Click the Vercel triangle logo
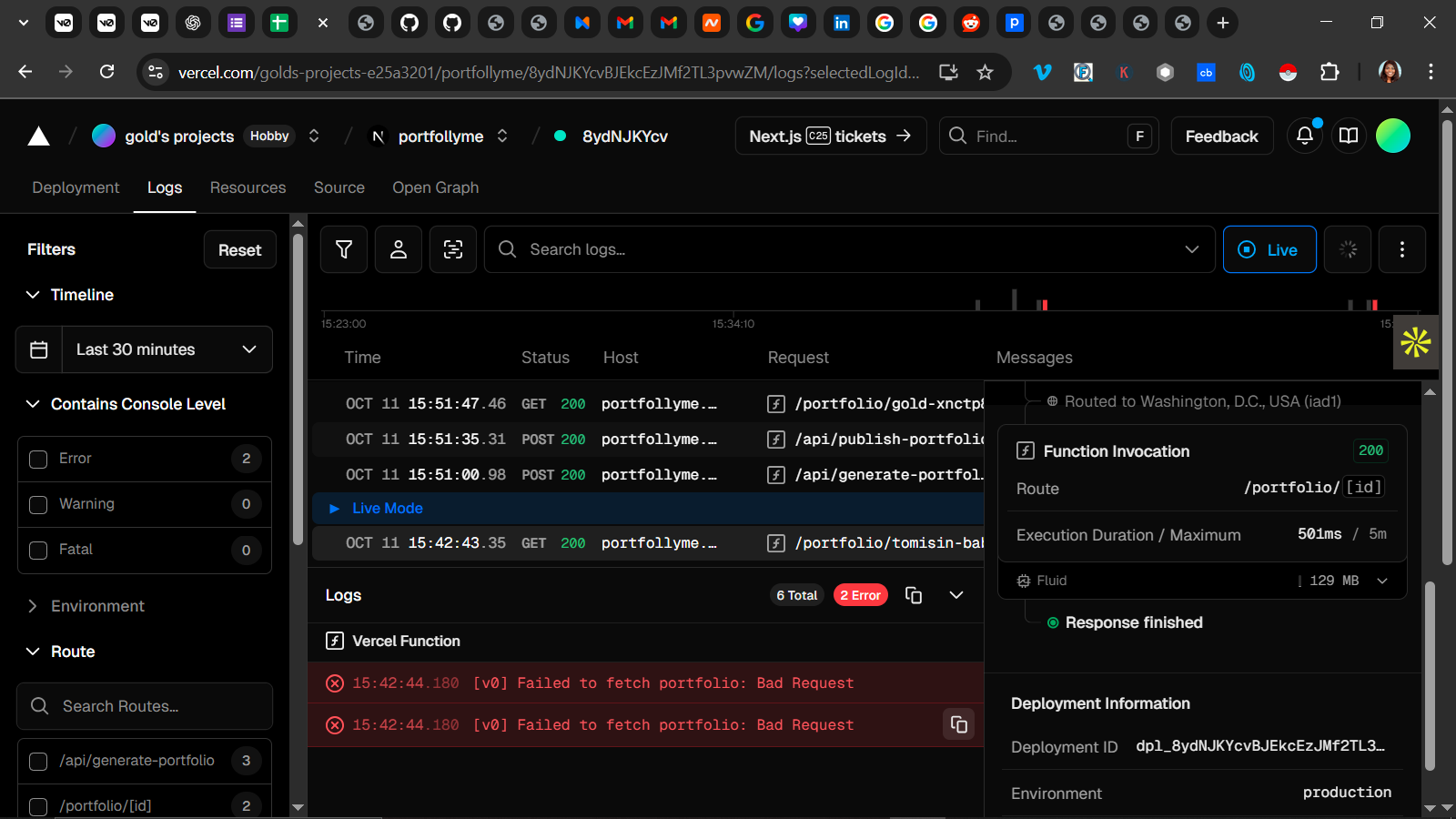The height and width of the screenshot is (819, 1456). [x=38, y=136]
